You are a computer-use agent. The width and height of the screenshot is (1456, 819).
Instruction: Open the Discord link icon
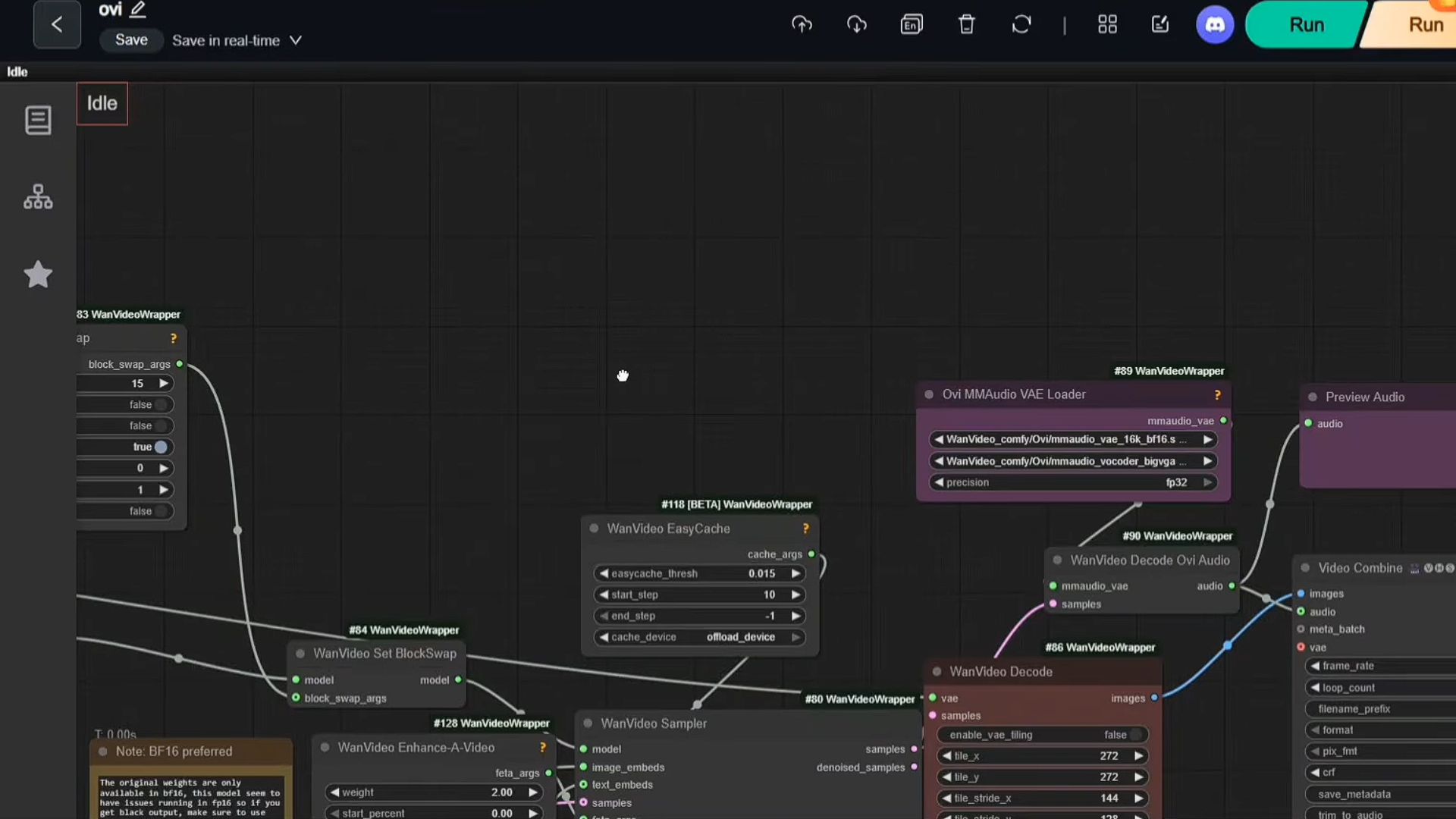click(1215, 24)
